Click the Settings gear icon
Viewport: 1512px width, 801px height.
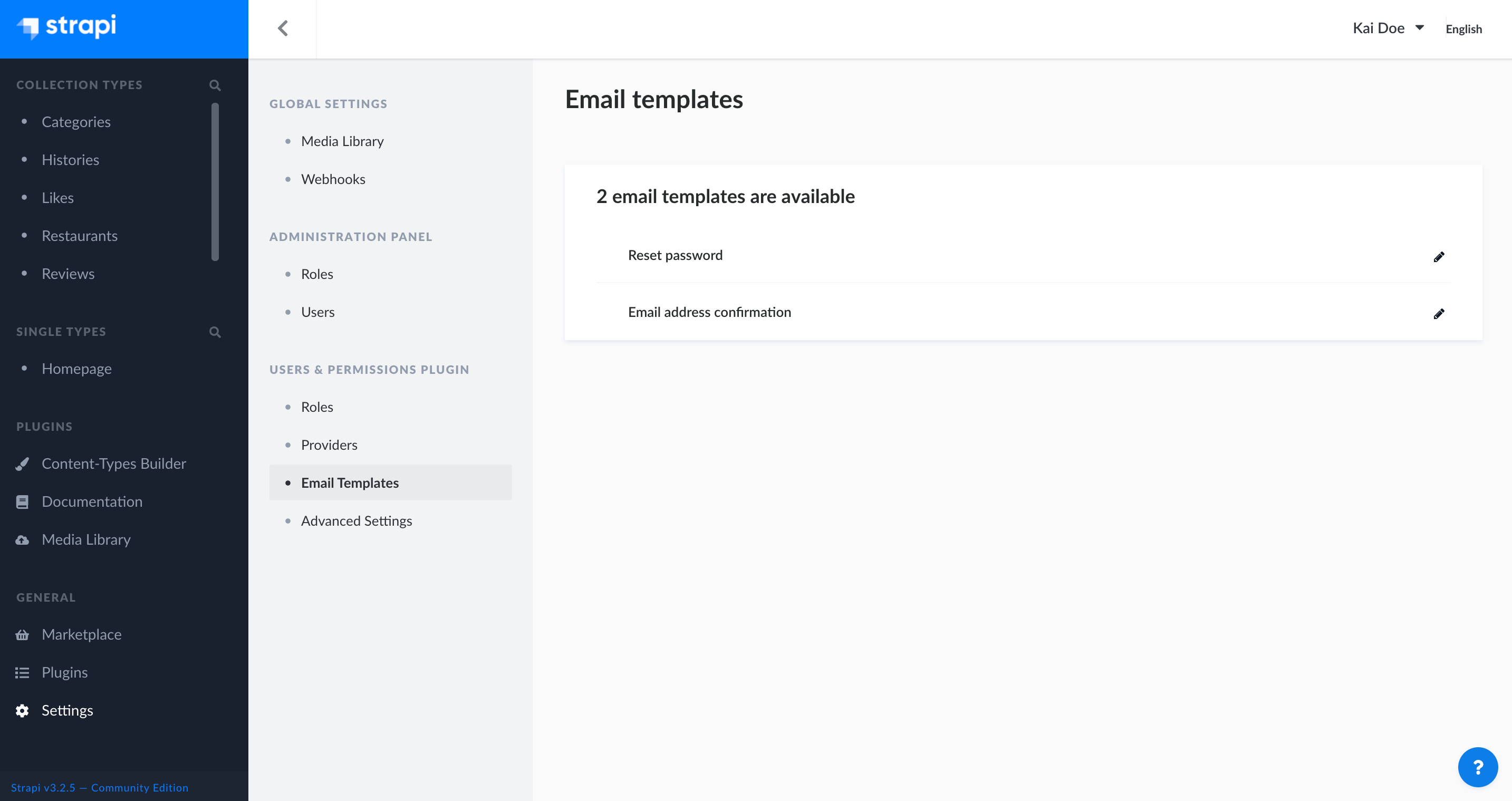pos(22,711)
